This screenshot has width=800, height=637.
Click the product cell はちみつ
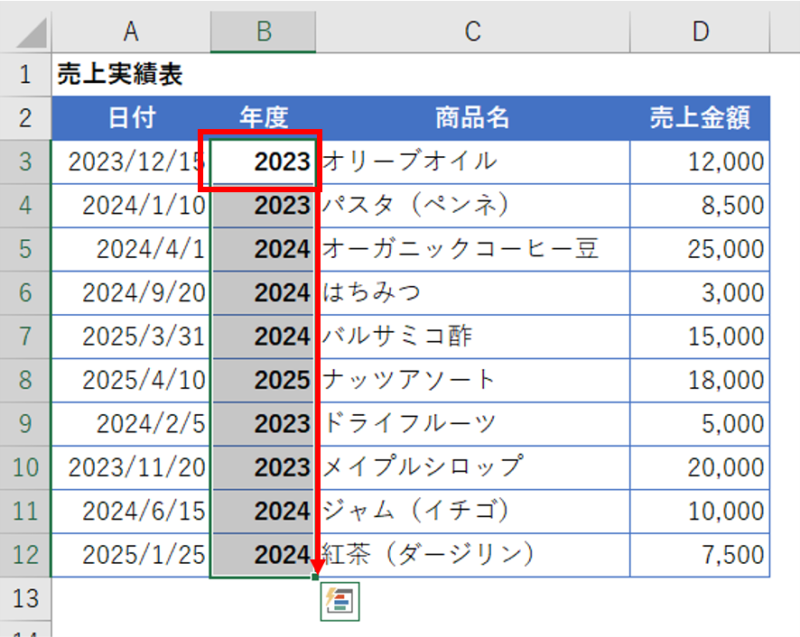pos(473,293)
